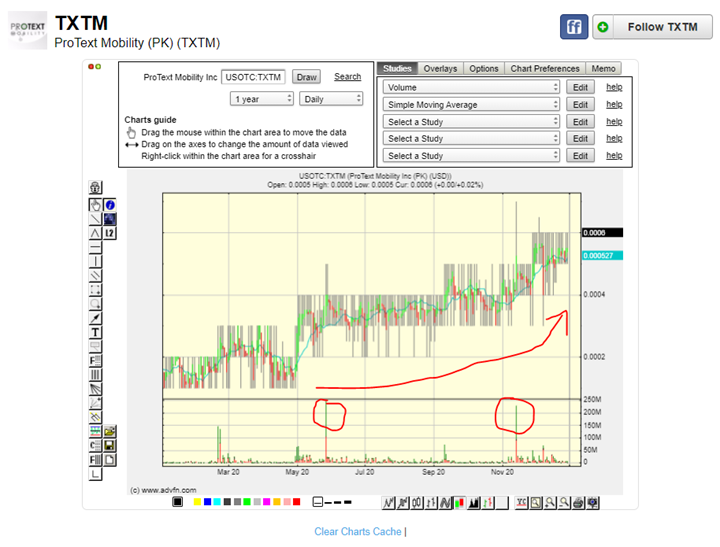Open the Simple Moving Average study dropdown

471,105
